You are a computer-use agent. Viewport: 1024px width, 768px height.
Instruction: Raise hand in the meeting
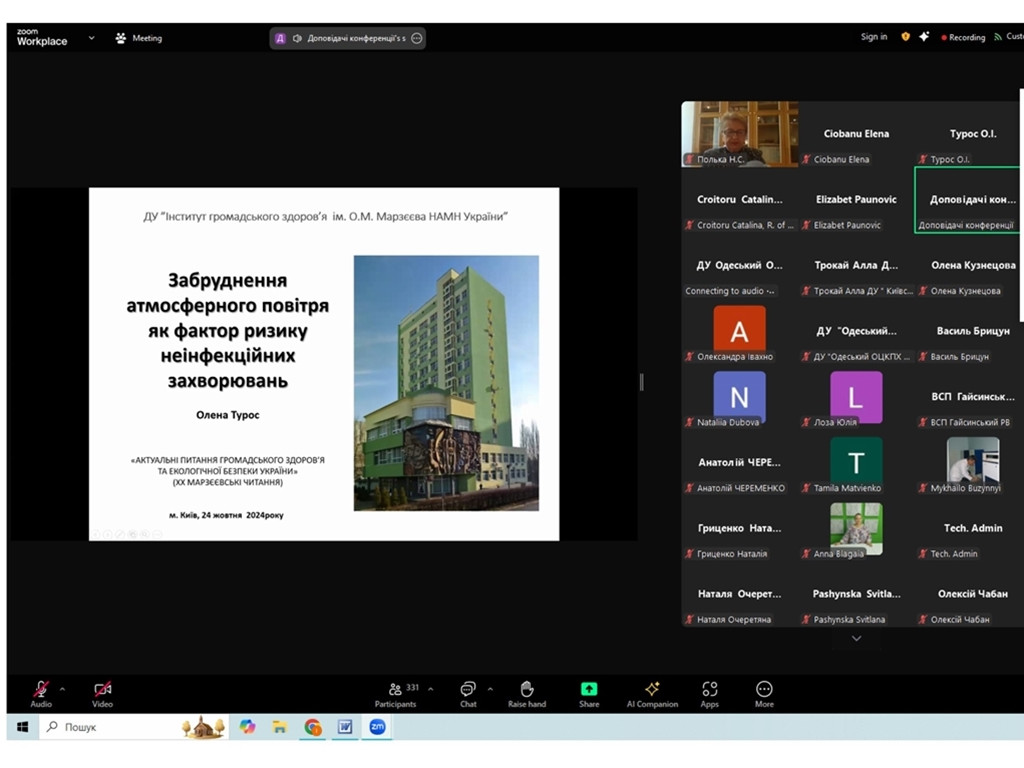pyautogui.click(x=527, y=694)
